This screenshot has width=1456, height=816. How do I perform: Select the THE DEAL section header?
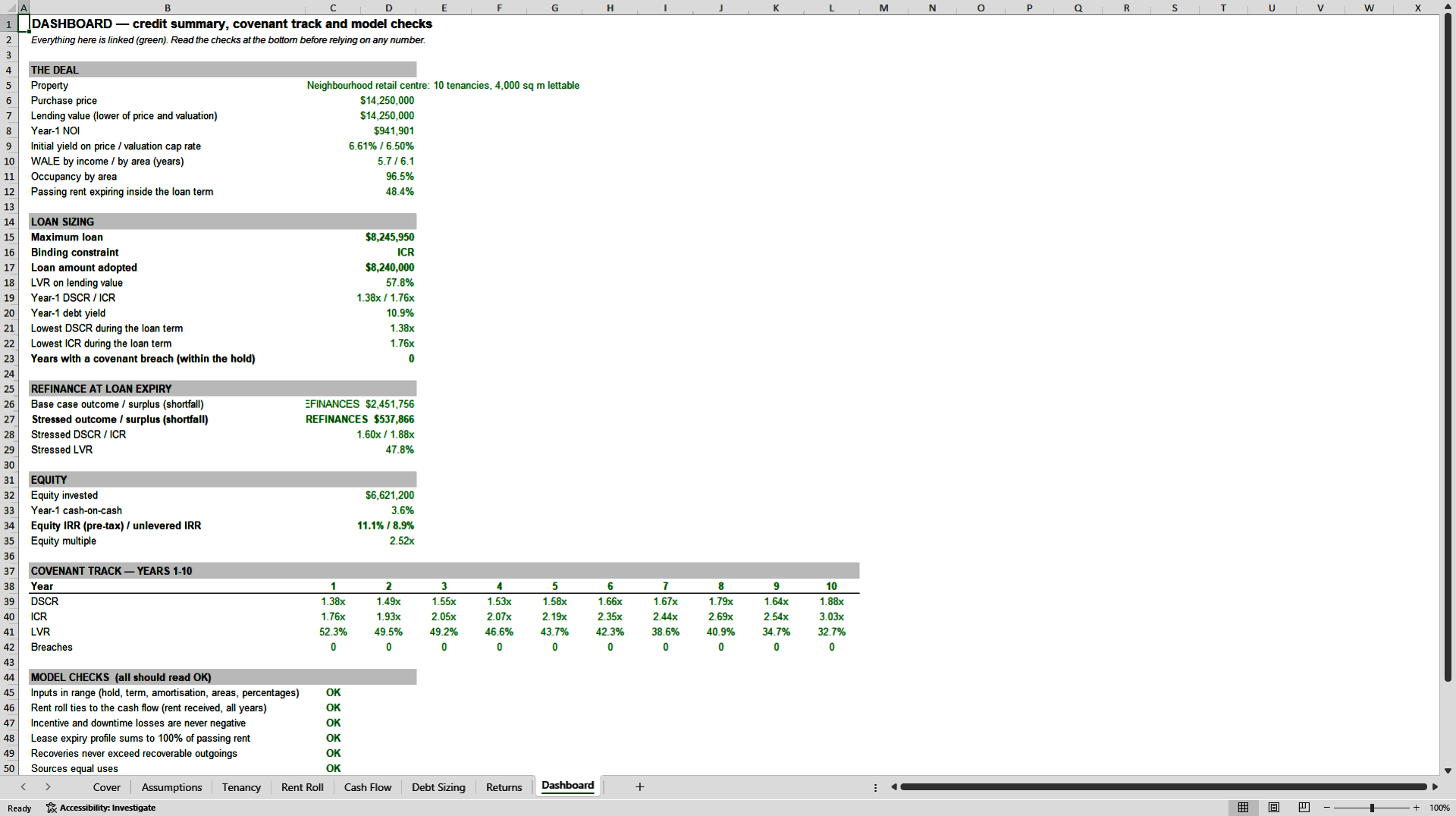point(222,70)
